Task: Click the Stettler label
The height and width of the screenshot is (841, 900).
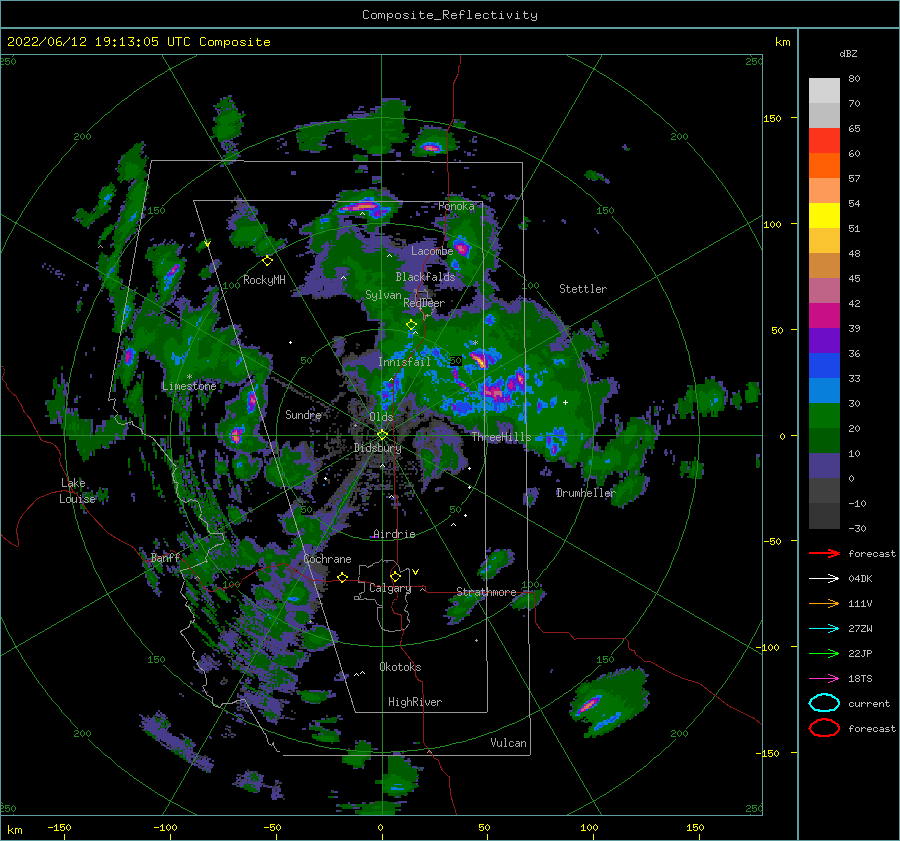Action: (x=583, y=289)
